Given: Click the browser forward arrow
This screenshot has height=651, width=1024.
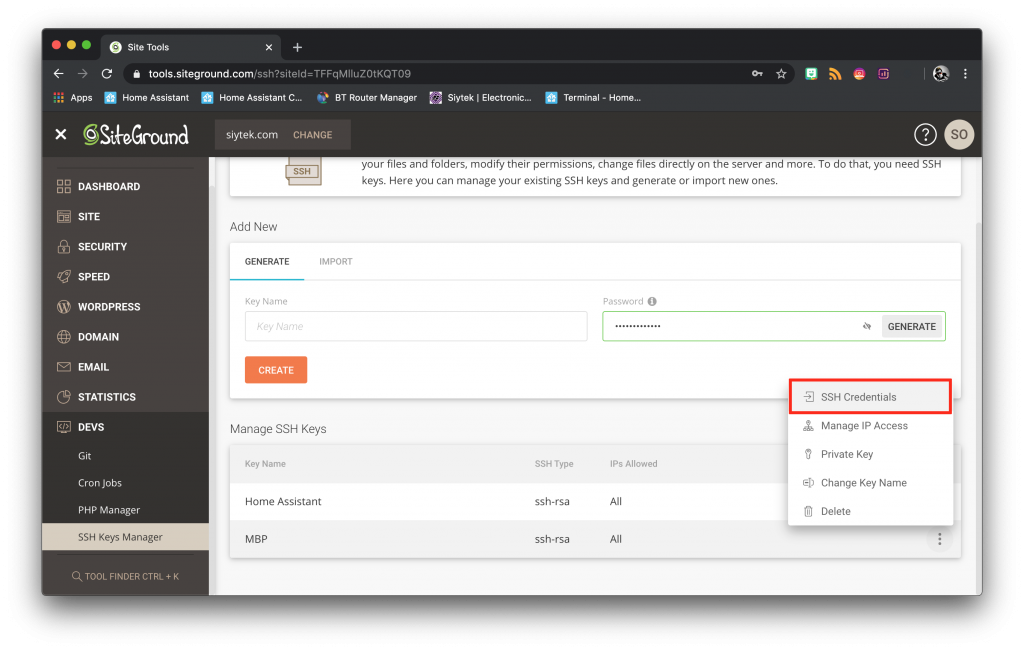Looking at the screenshot, I should coord(82,74).
